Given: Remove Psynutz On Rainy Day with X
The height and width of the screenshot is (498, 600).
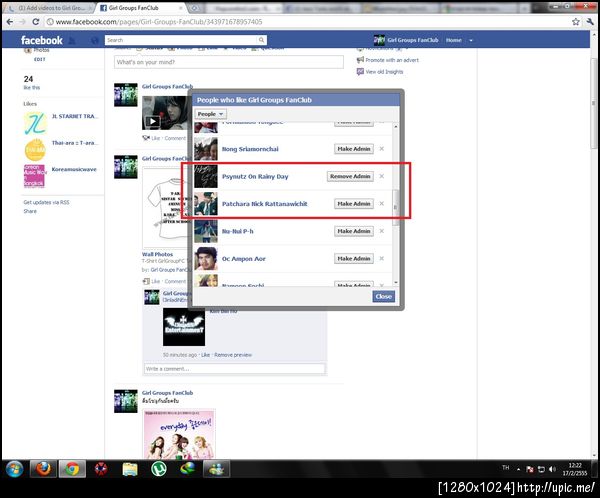Looking at the screenshot, I should tap(382, 176).
